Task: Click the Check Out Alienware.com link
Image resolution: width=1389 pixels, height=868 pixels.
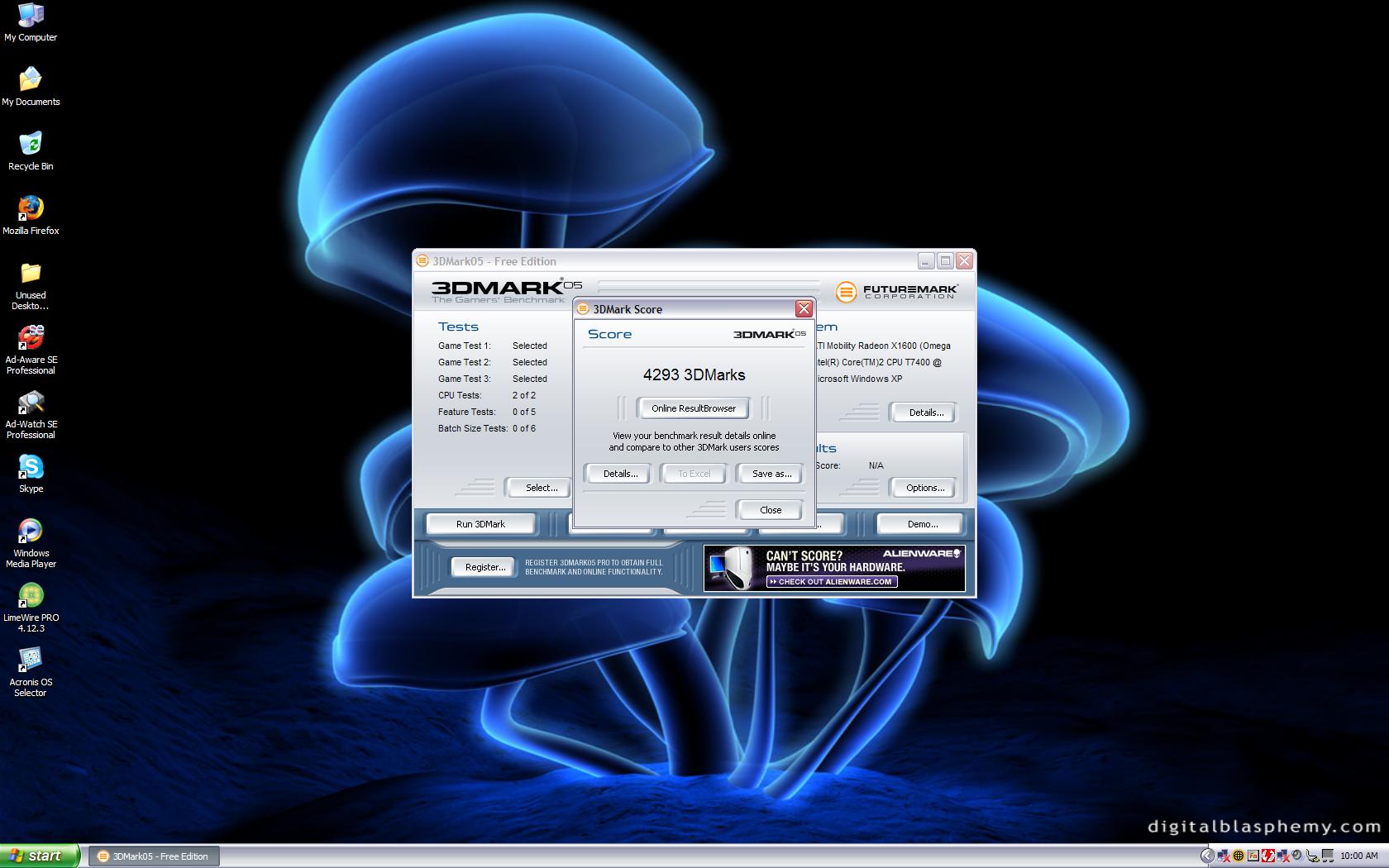Action: coord(831,582)
